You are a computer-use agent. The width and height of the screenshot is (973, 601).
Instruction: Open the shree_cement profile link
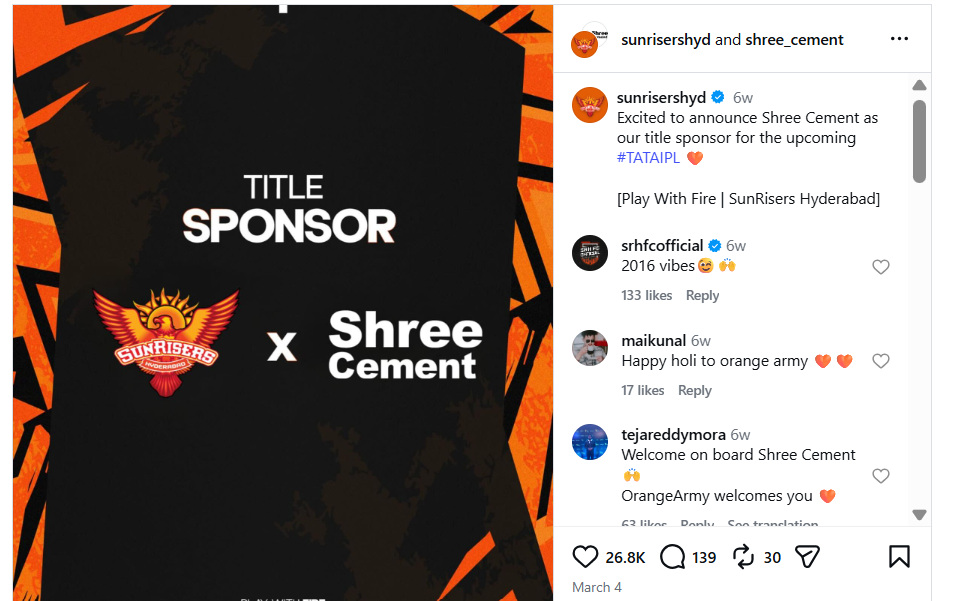tap(794, 40)
